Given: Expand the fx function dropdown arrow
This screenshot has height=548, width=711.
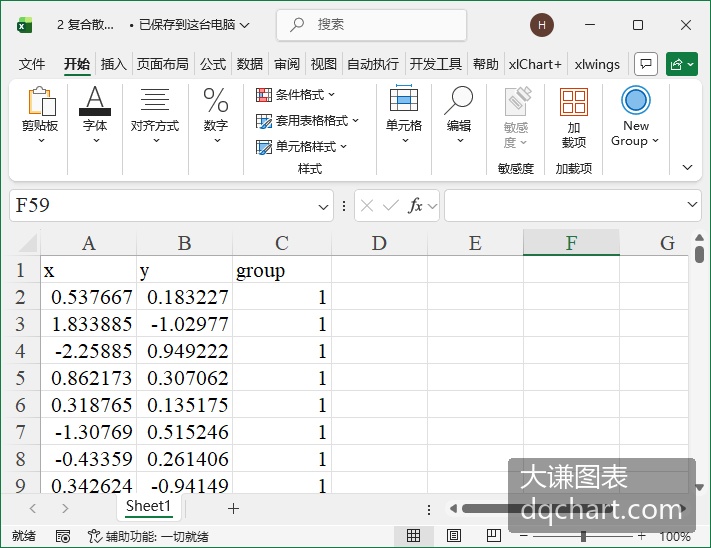Looking at the screenshot, I should tap(432, 207).
